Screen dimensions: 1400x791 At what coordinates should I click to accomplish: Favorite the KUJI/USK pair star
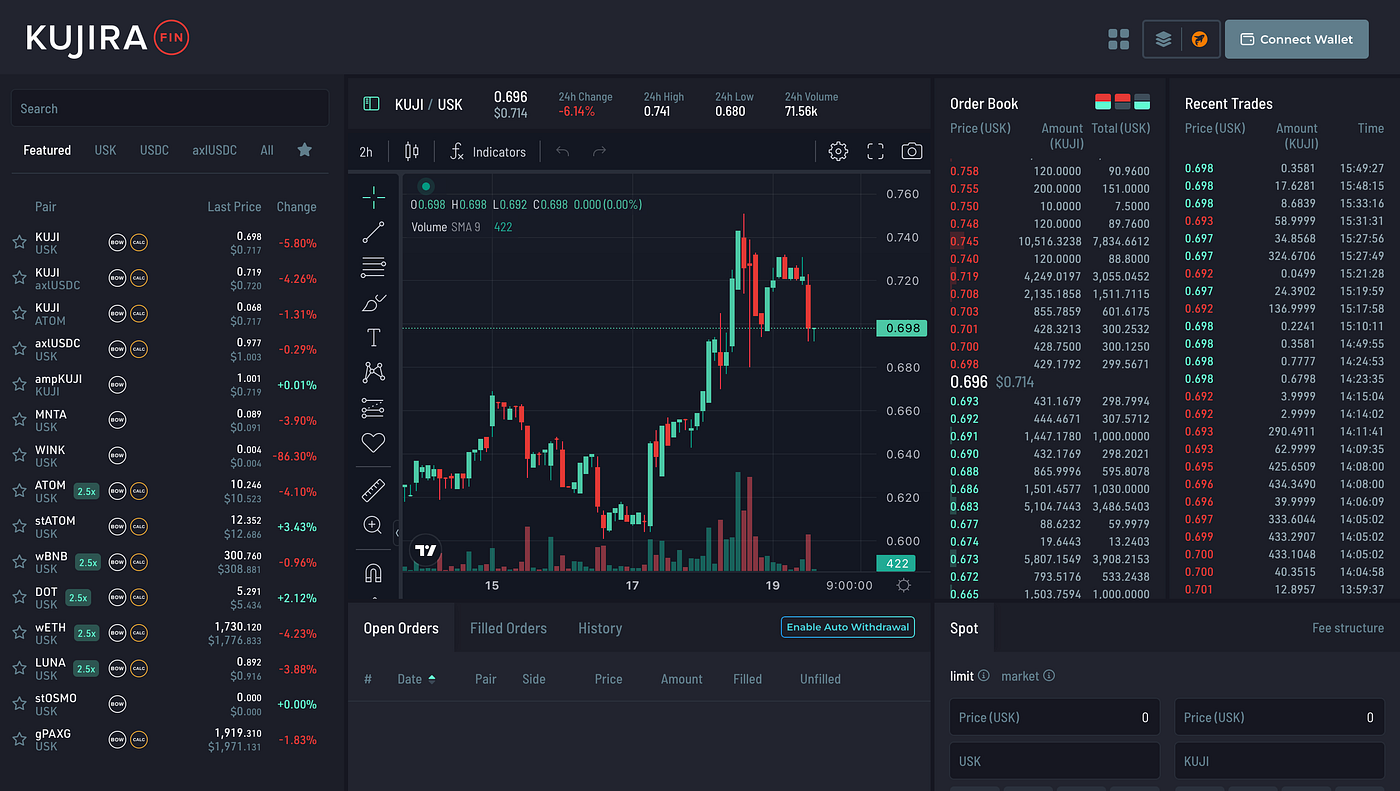point(18,241)
